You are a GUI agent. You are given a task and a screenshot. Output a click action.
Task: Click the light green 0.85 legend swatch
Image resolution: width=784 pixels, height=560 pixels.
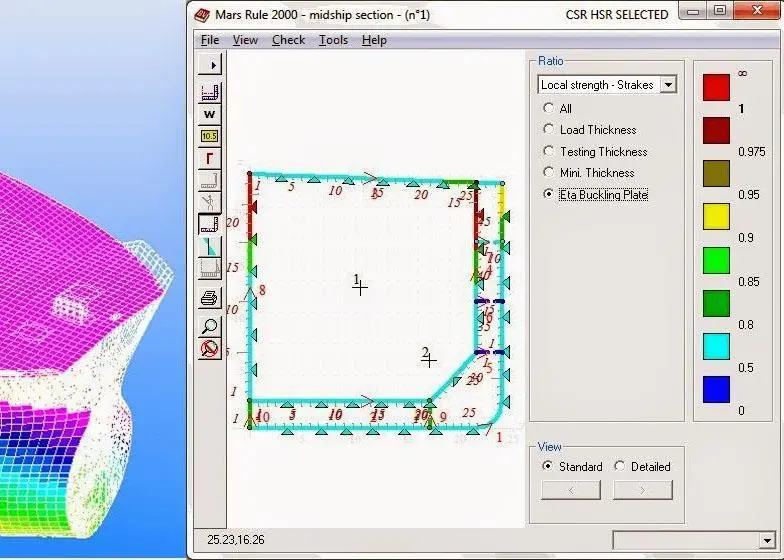(x=716, y=260)
